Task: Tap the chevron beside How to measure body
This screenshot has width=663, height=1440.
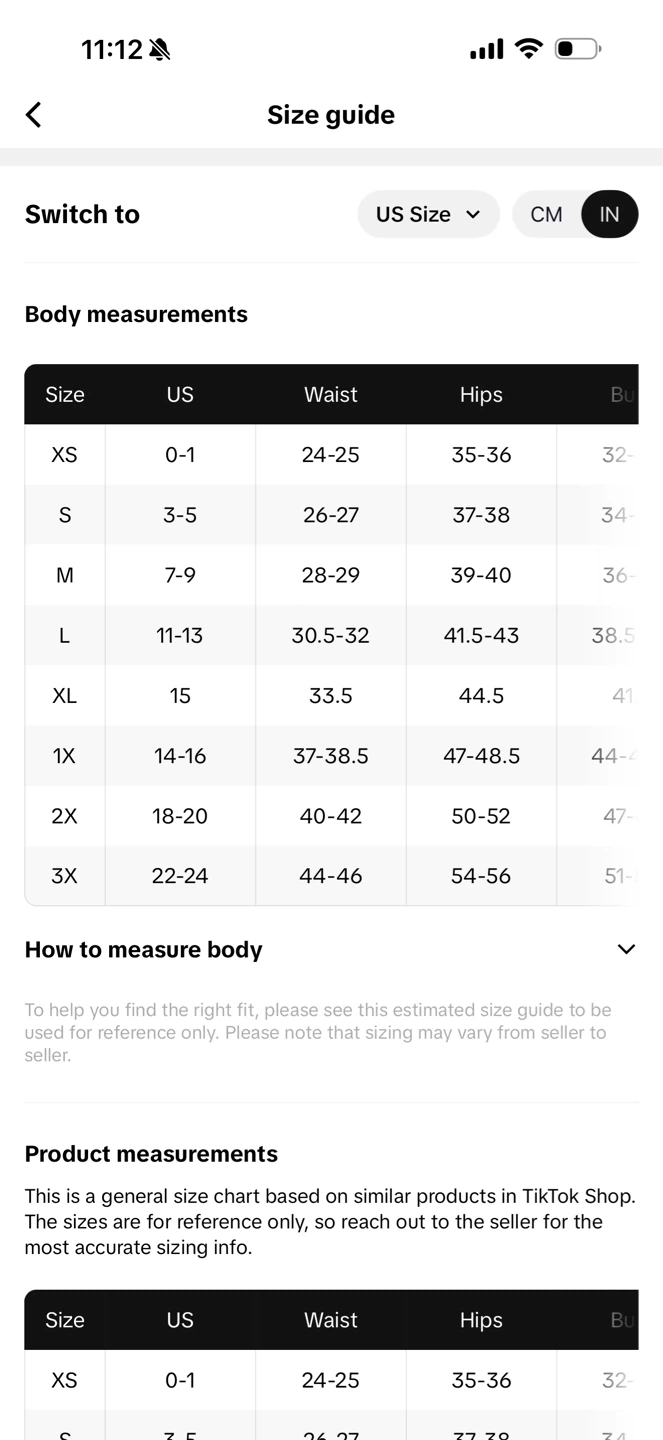Action: [x=626, y=949]
